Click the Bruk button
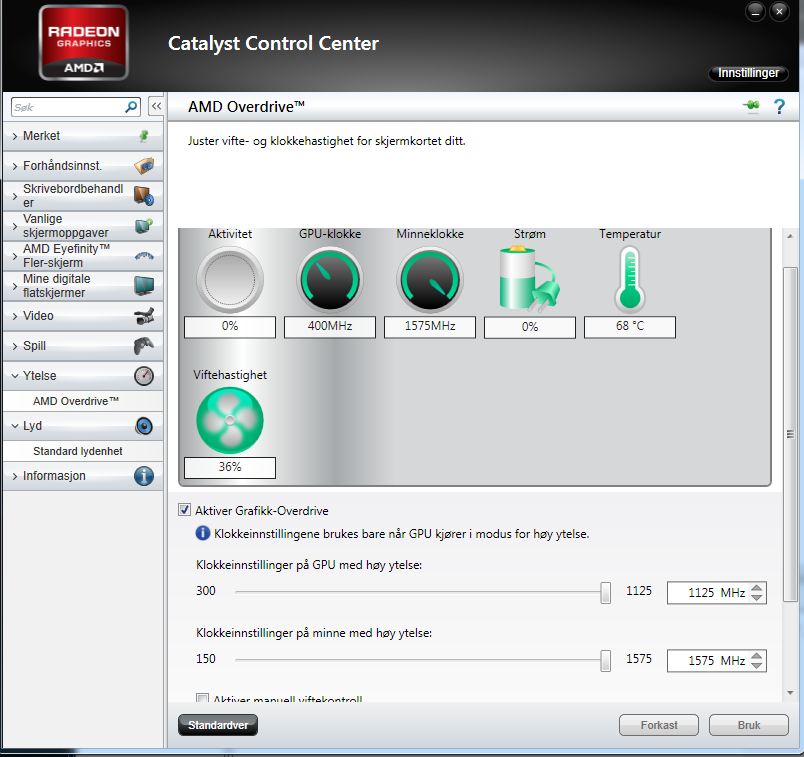Viewport: 804px width, 757px height. (x=749, y=725)
